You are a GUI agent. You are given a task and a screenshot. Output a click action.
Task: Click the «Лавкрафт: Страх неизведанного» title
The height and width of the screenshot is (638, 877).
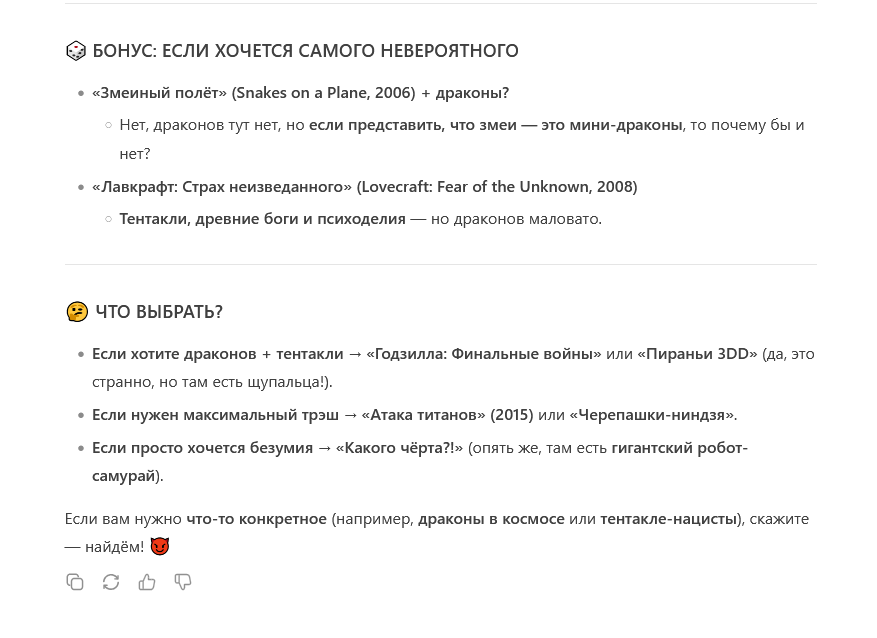click(222, 187)
